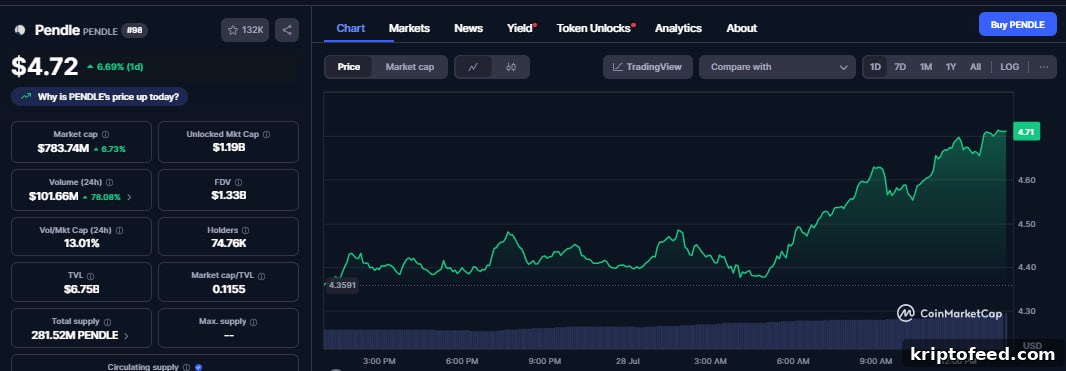Click the 6.69% (1d) change text
Viewport: 1066px width, 371px height.
(120, 67)
